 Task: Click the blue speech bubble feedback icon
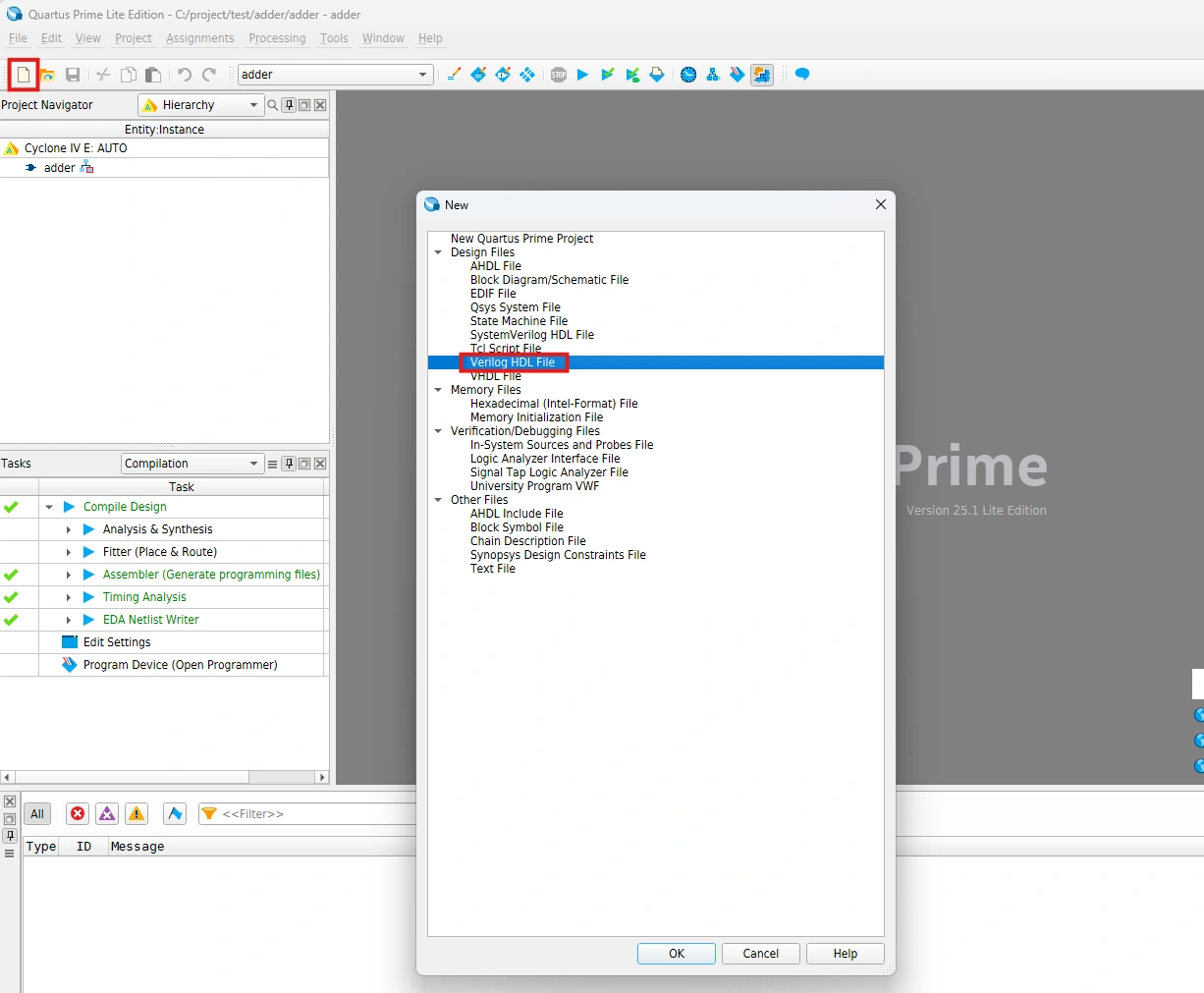(x=802, y=75)
